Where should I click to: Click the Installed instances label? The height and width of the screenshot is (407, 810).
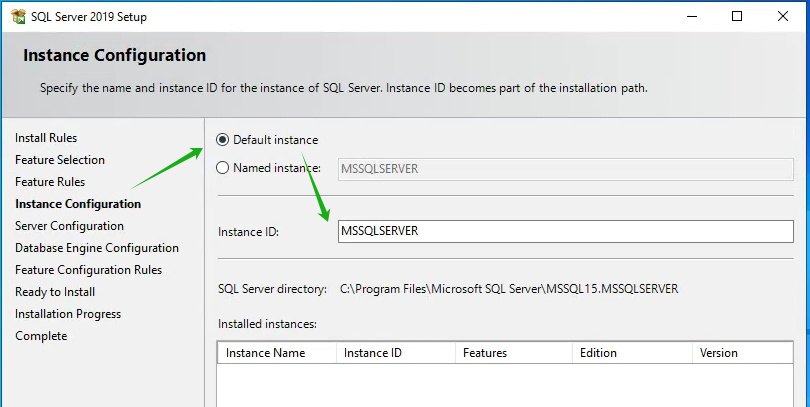(x=267, y=324)
